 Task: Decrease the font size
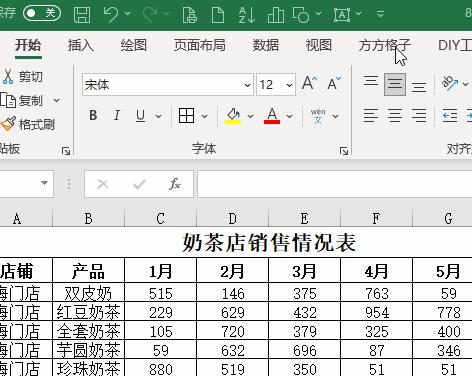pyautogui.click(x=333, y=83)
